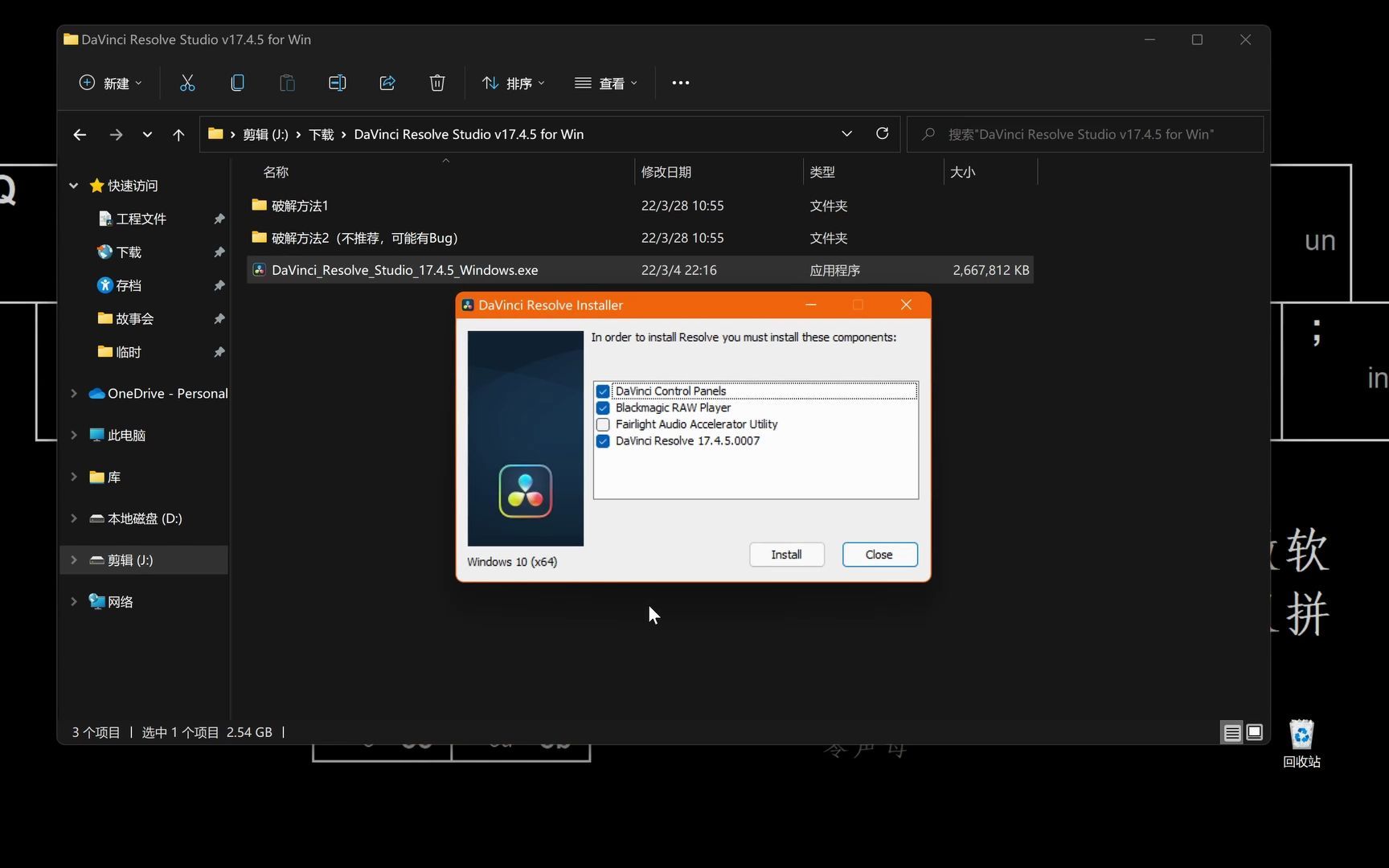
Task: Uncheck DaVinci Resolve 17.4.5.0007 checkbox
Action: (x=603, y=441)
